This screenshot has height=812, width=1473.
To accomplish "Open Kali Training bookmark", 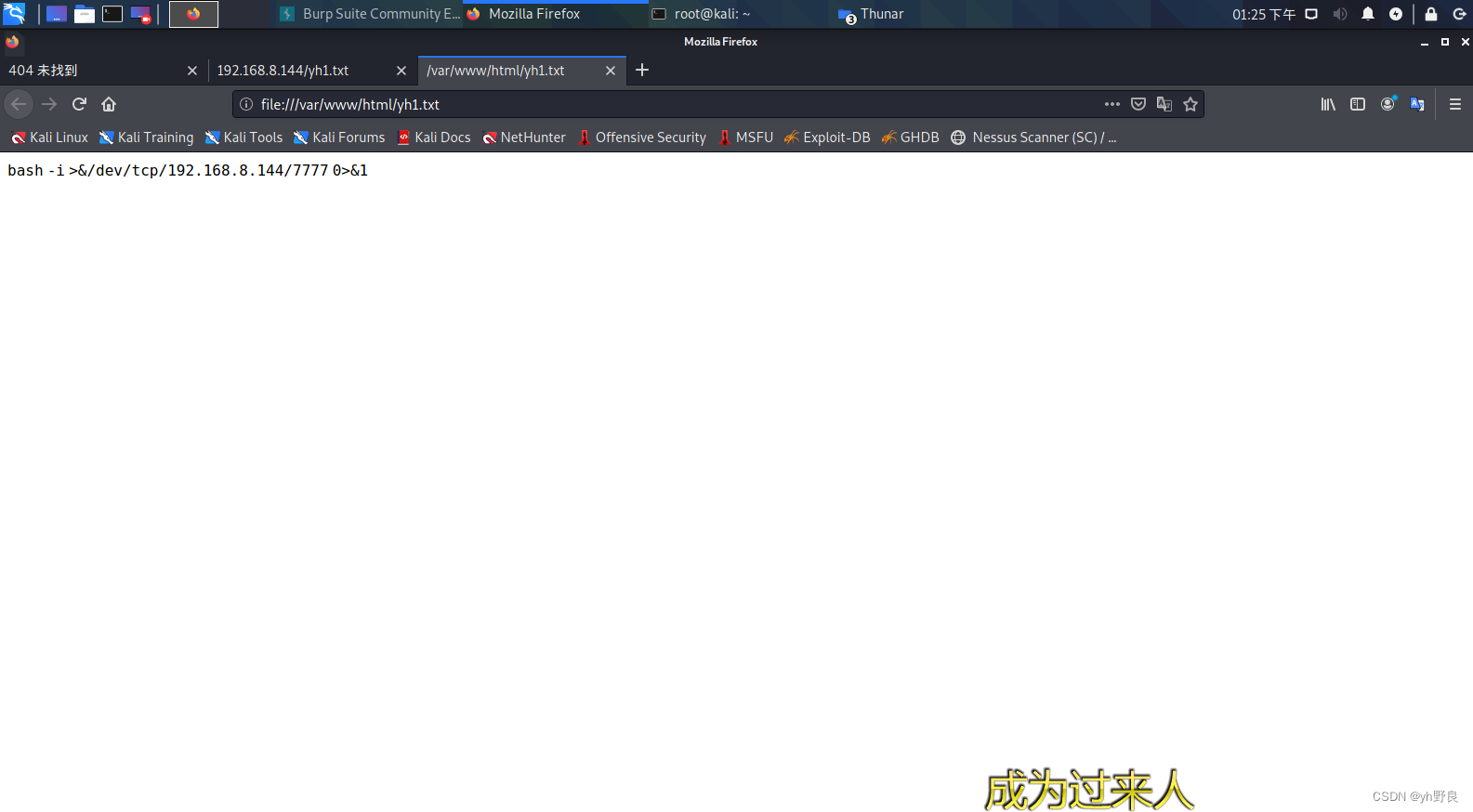I will [147, 138].
